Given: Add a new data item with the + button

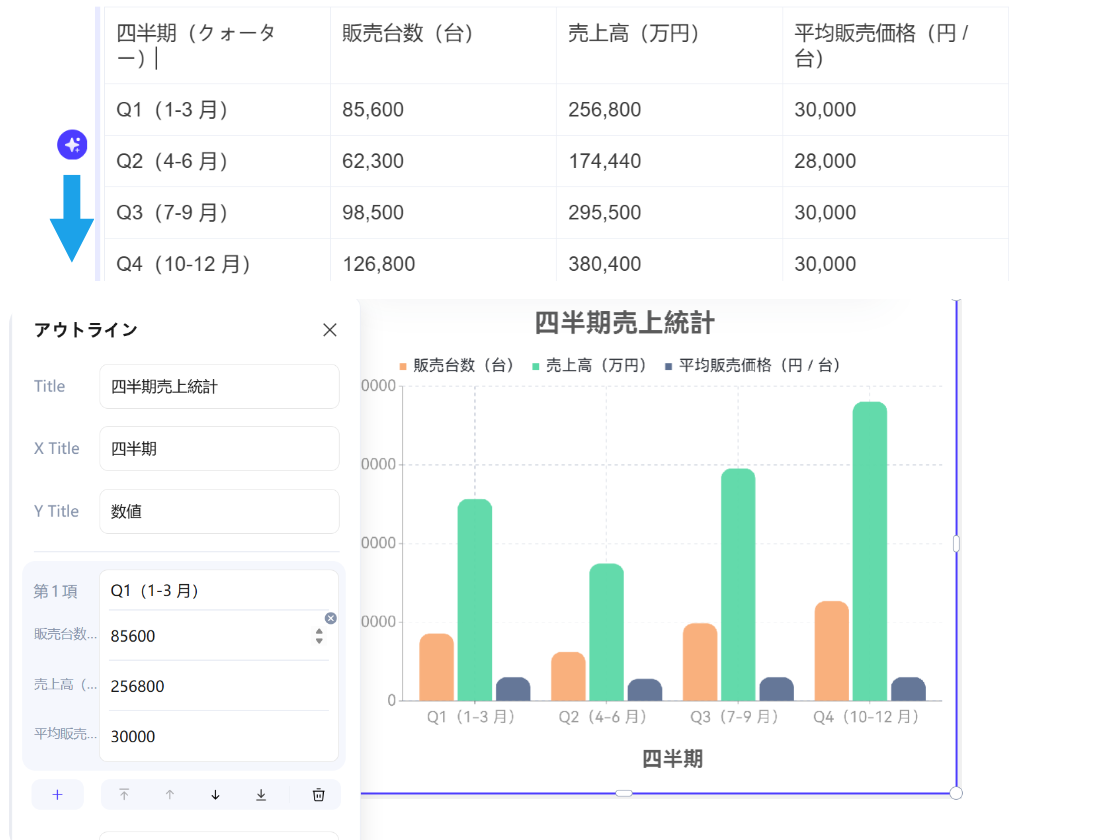Looking at the screenshot, I should 58,794.
